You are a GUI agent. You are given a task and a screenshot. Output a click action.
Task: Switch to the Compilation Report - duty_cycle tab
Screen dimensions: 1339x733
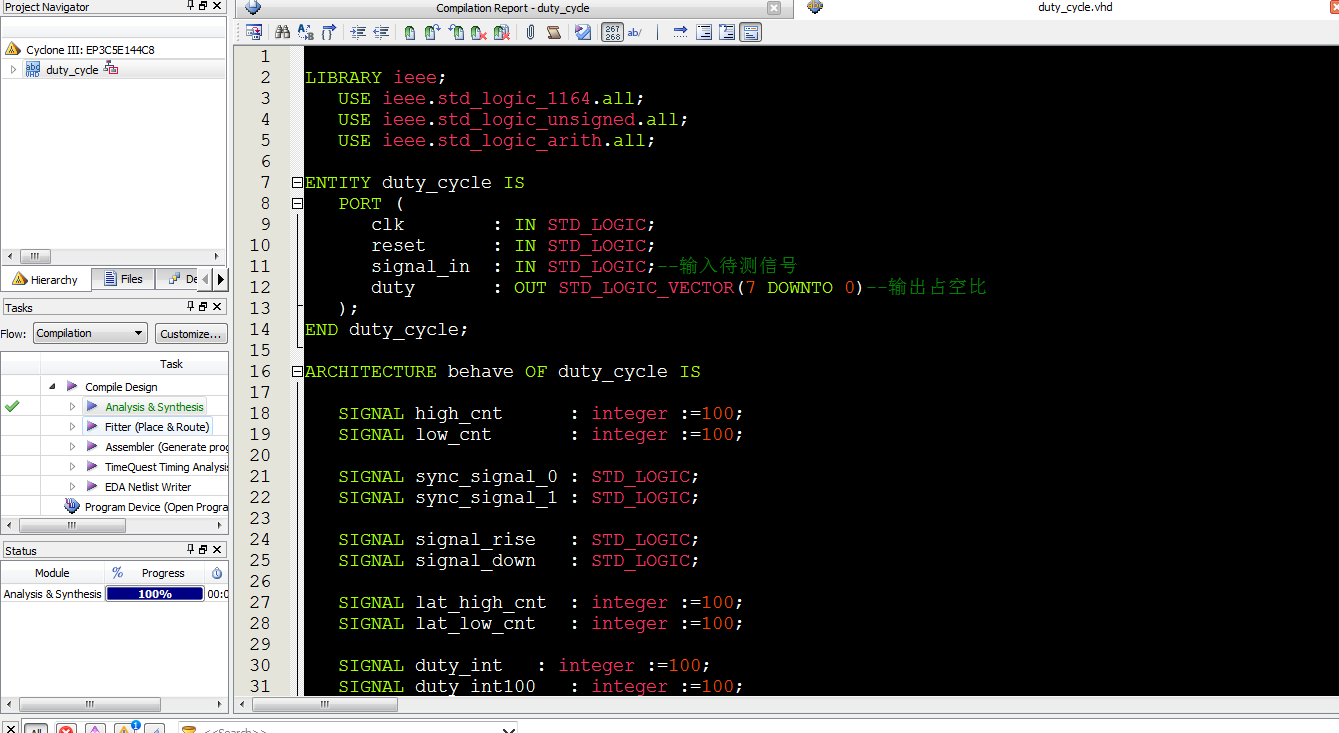coord(512,8)
